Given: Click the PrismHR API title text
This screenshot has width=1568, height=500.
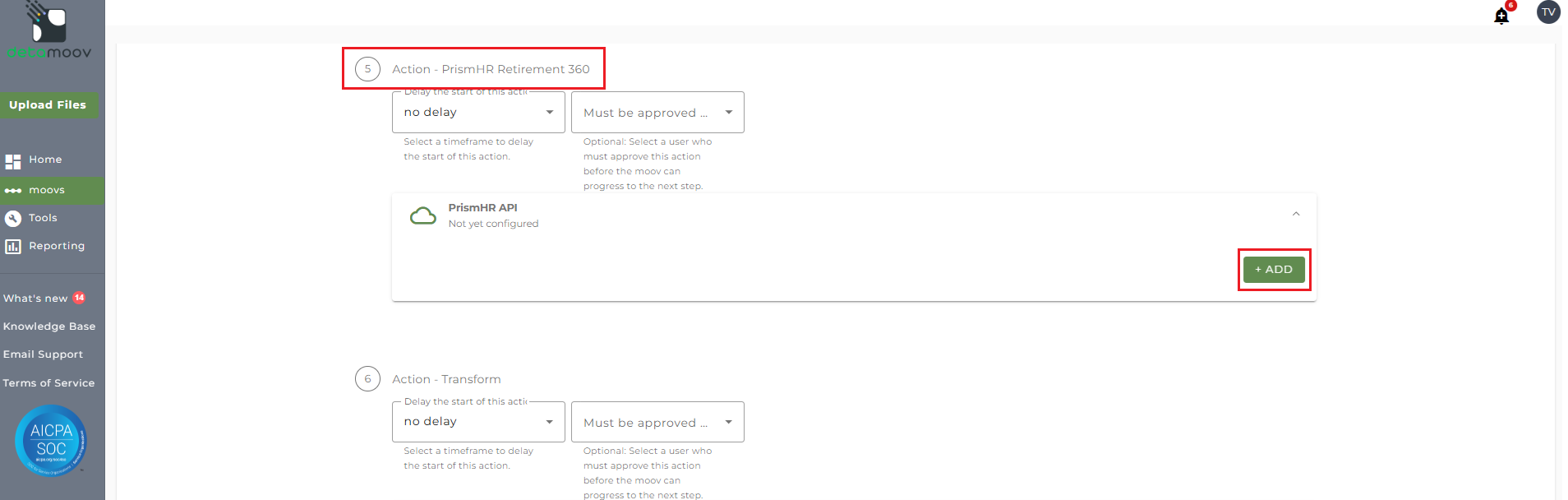Looking at the screenshot, I should (482, 207).
